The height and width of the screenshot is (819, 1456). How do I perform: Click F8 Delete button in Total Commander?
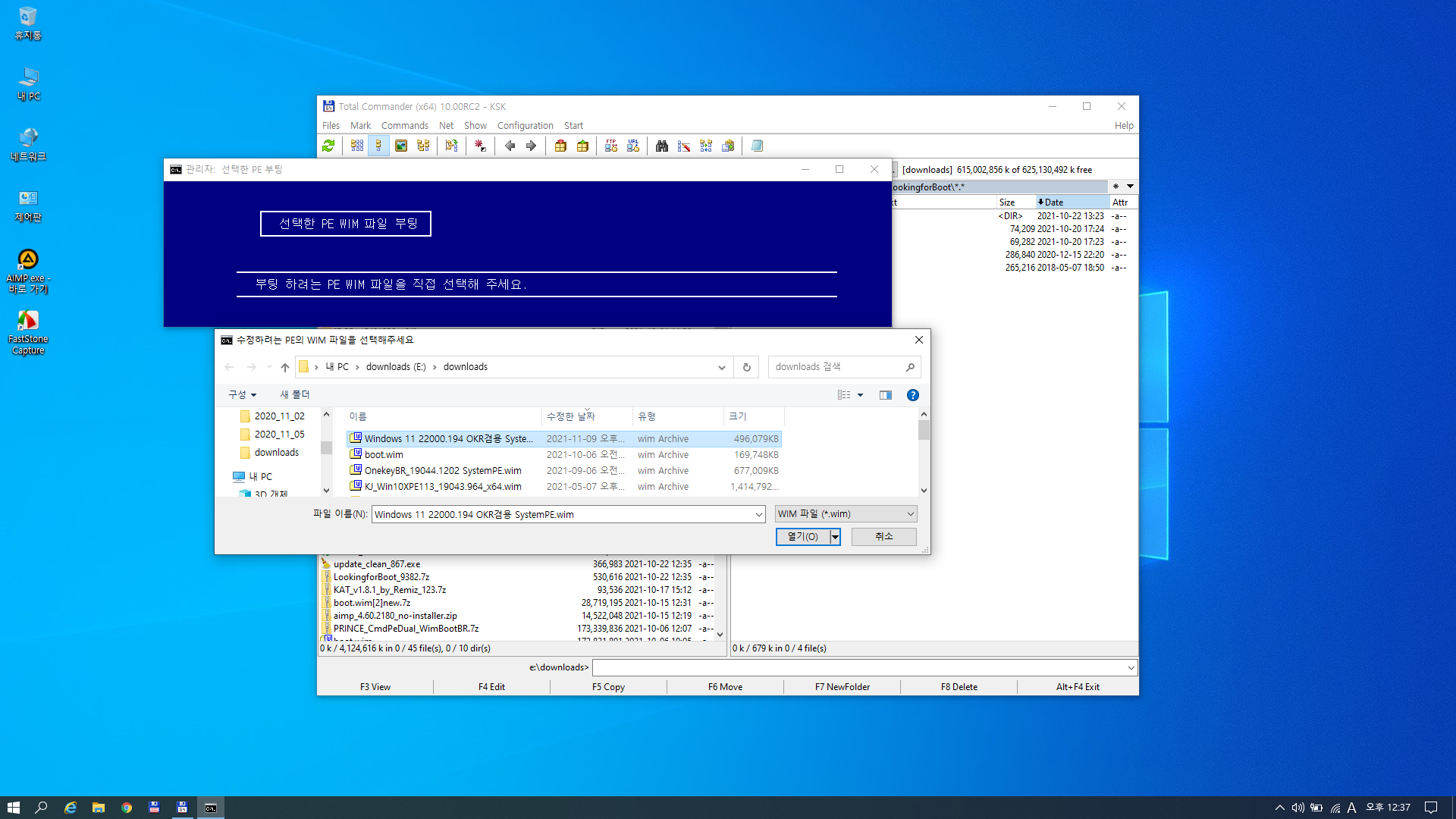pos(959,687)
